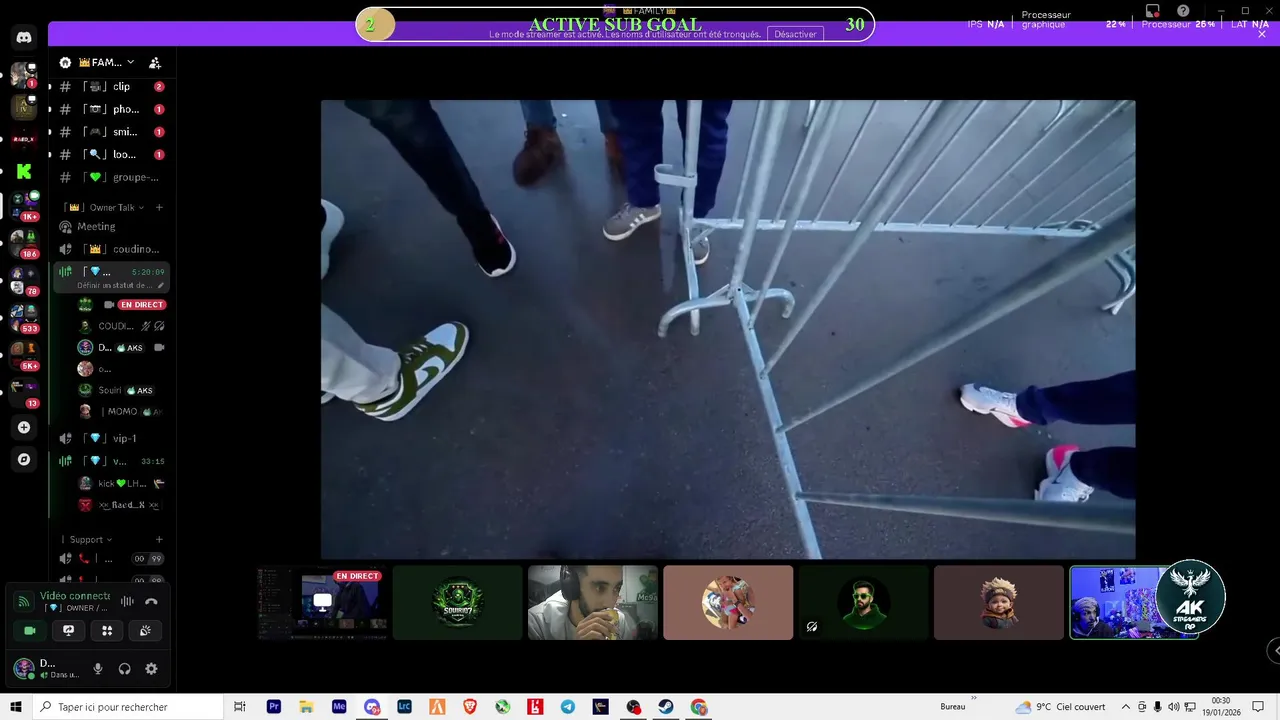Watch the EN DIRECT stream user
The height and width of the screenshot is (720, 1280).
(122, 305)
